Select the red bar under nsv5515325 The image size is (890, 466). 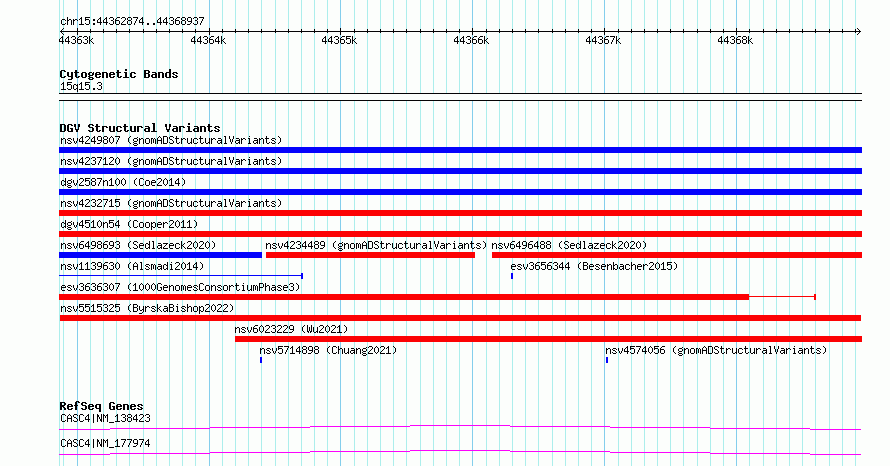click(460, 318)
